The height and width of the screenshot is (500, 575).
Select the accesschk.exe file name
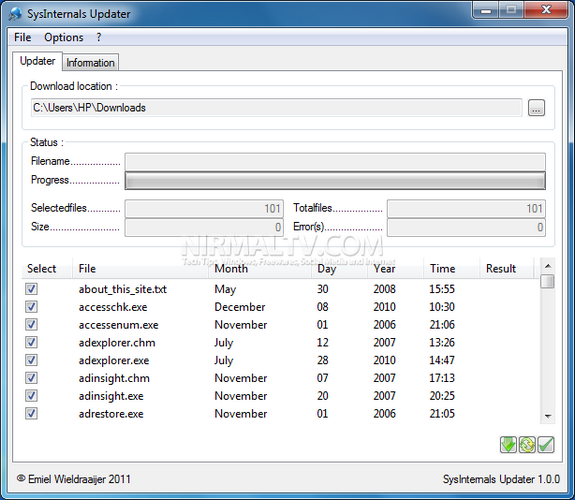pos(113,307)
